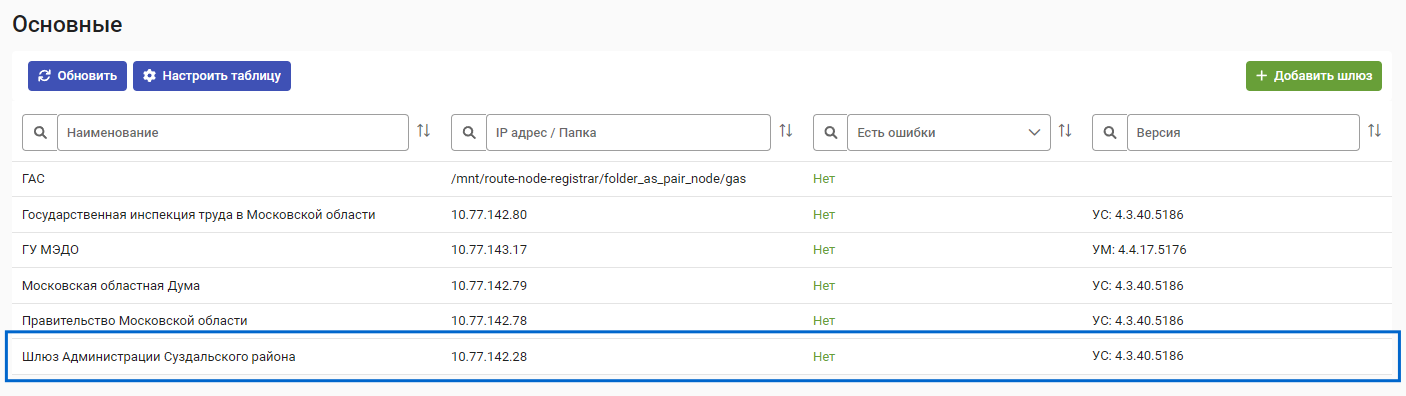Sort table by Версия column
This screenshot has height=396, width=1406.
click(x=1374, y=131)
